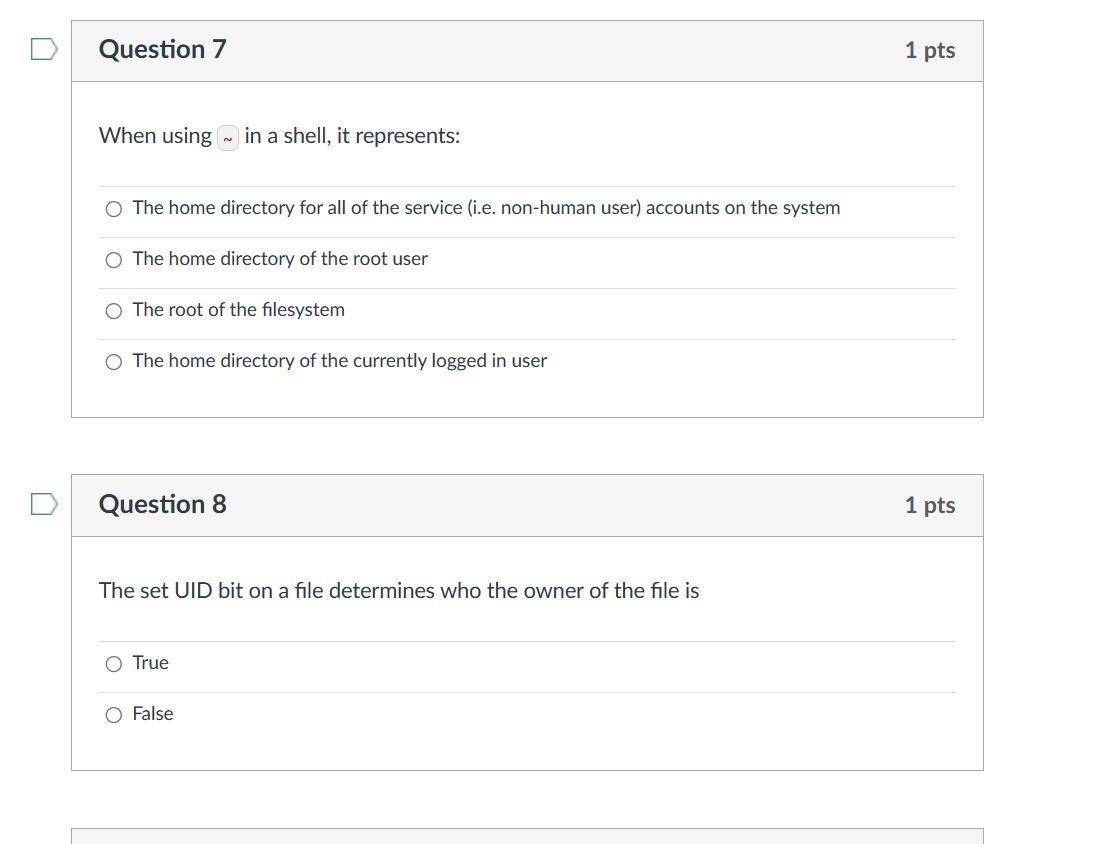This screenshot has height=844, width=1114.
Task: Click '1 pts' label on Question 8
Action: click(x=930, y=505)
